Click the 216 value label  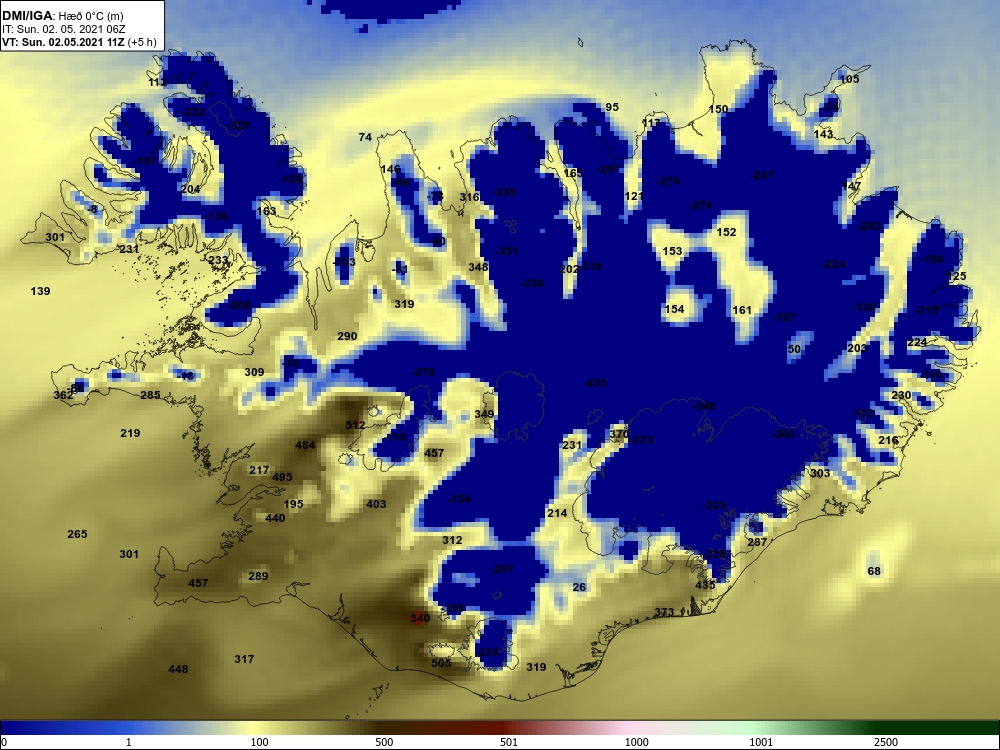(888, 440)
